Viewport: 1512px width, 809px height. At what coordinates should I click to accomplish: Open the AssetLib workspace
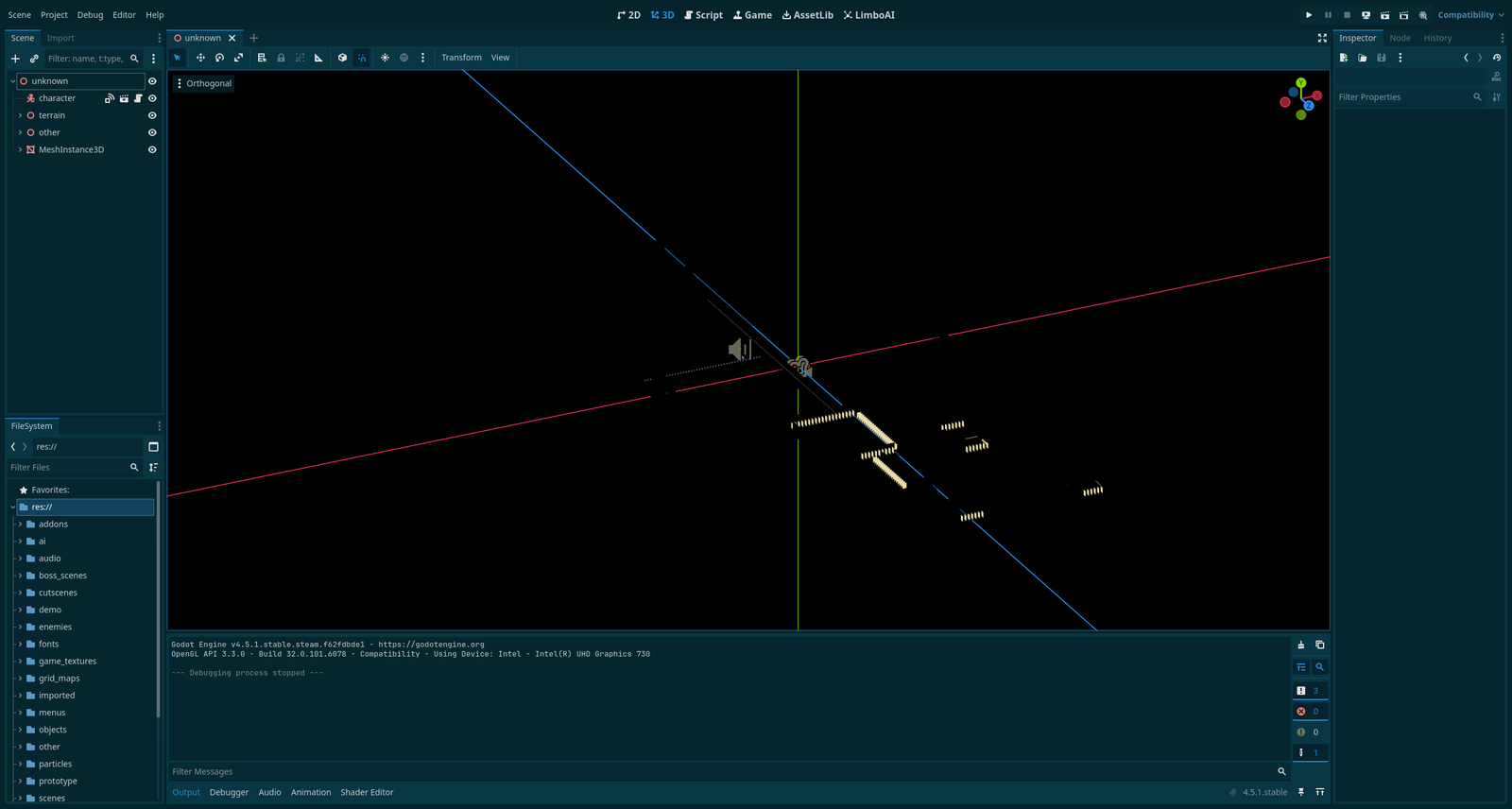click(x=808, y=15)
